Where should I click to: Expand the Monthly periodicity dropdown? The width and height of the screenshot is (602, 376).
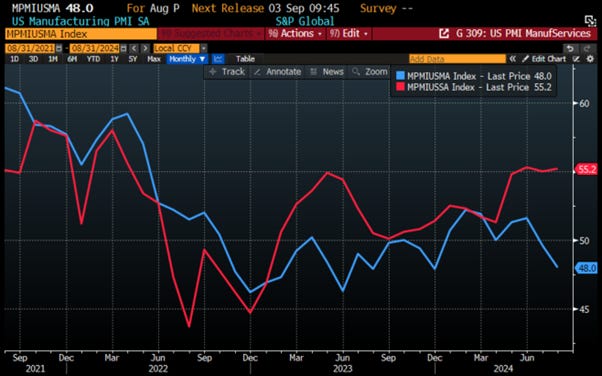coord(187,59)
